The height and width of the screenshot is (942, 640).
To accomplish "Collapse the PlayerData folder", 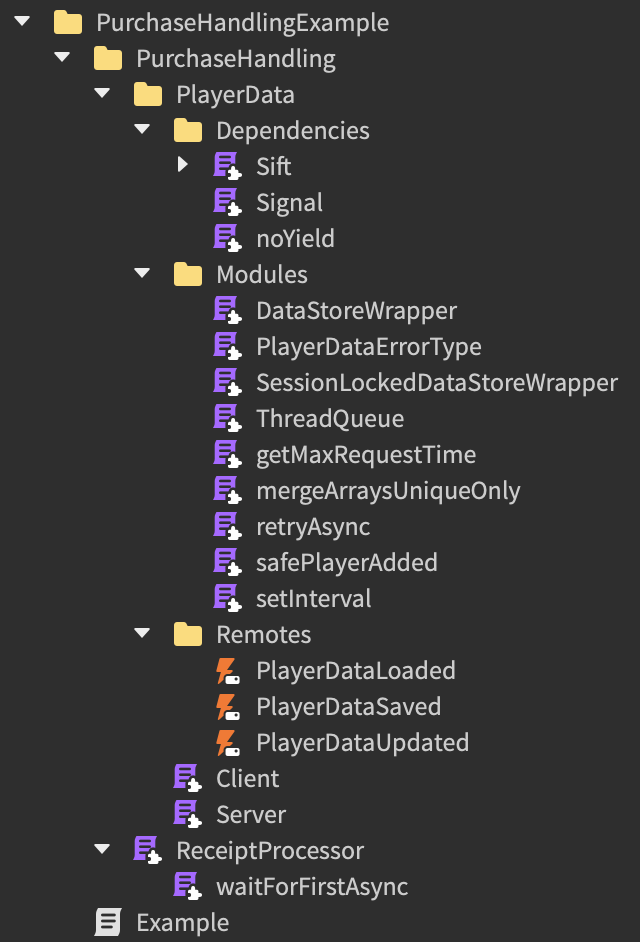I will tap(102, 93).
